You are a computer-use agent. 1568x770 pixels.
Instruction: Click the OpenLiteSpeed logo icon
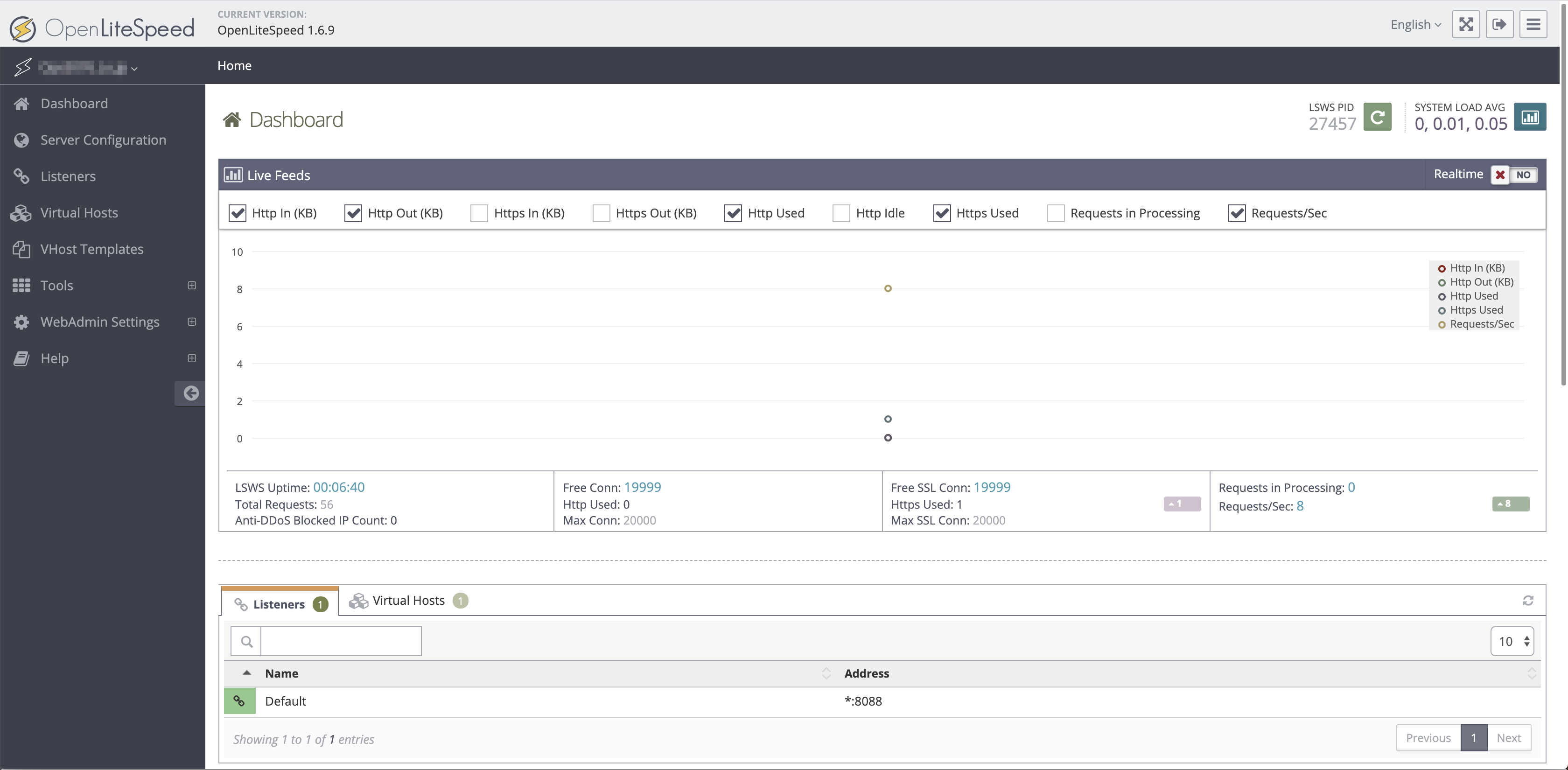[22, 28]
